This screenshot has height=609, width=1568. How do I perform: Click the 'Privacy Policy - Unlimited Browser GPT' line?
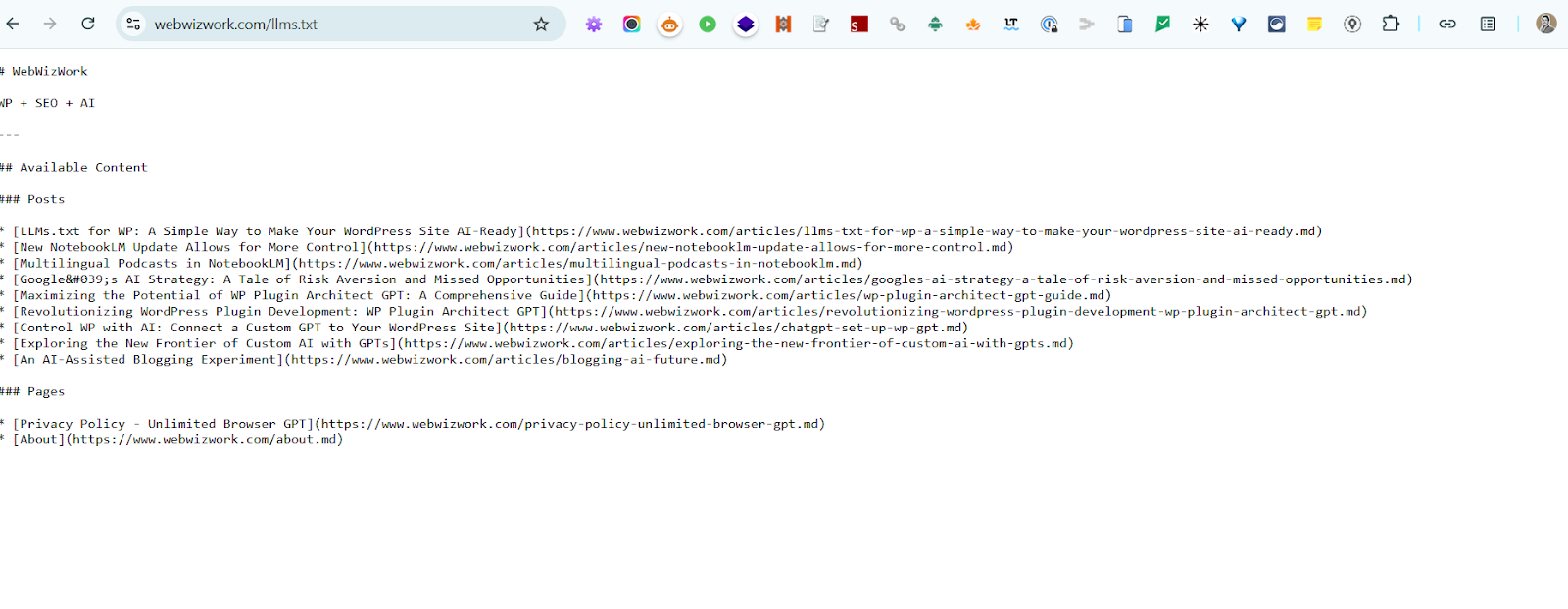(x=413, y=424)
